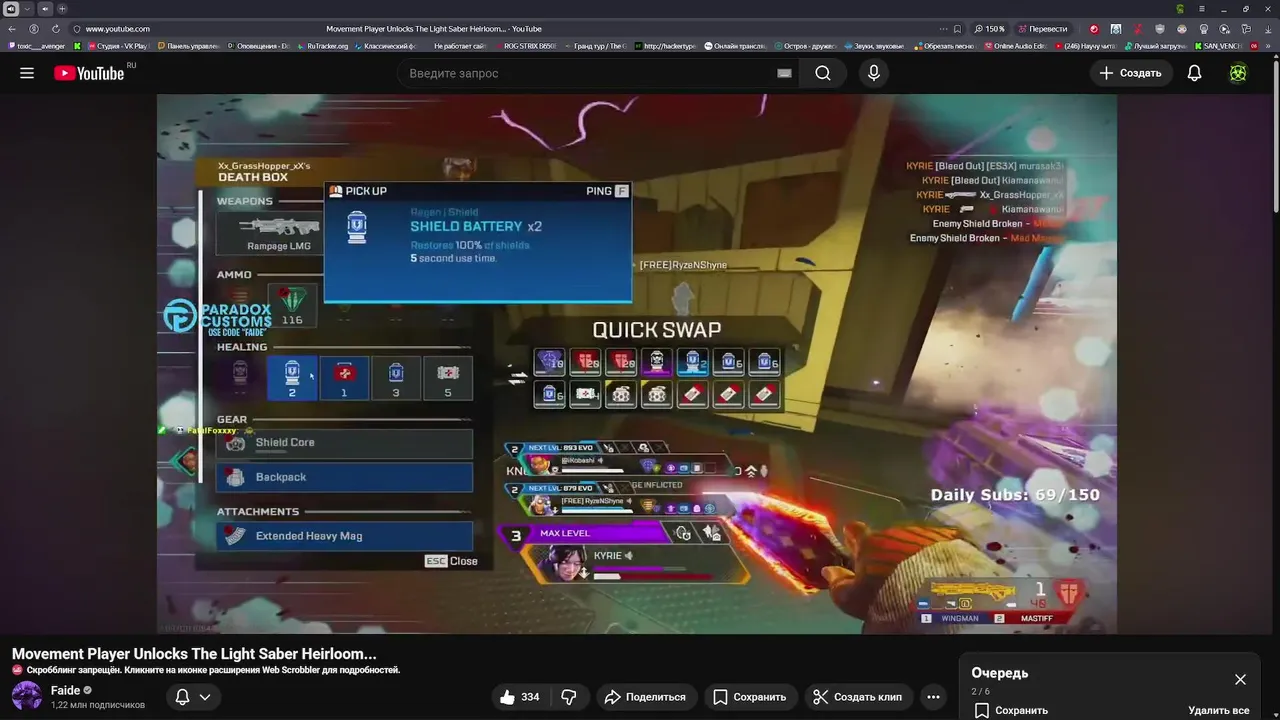This screenshot has width=1280, height=720.
Task: Open the SAN_VENCH bookmark
Action: coord(1216,46)
